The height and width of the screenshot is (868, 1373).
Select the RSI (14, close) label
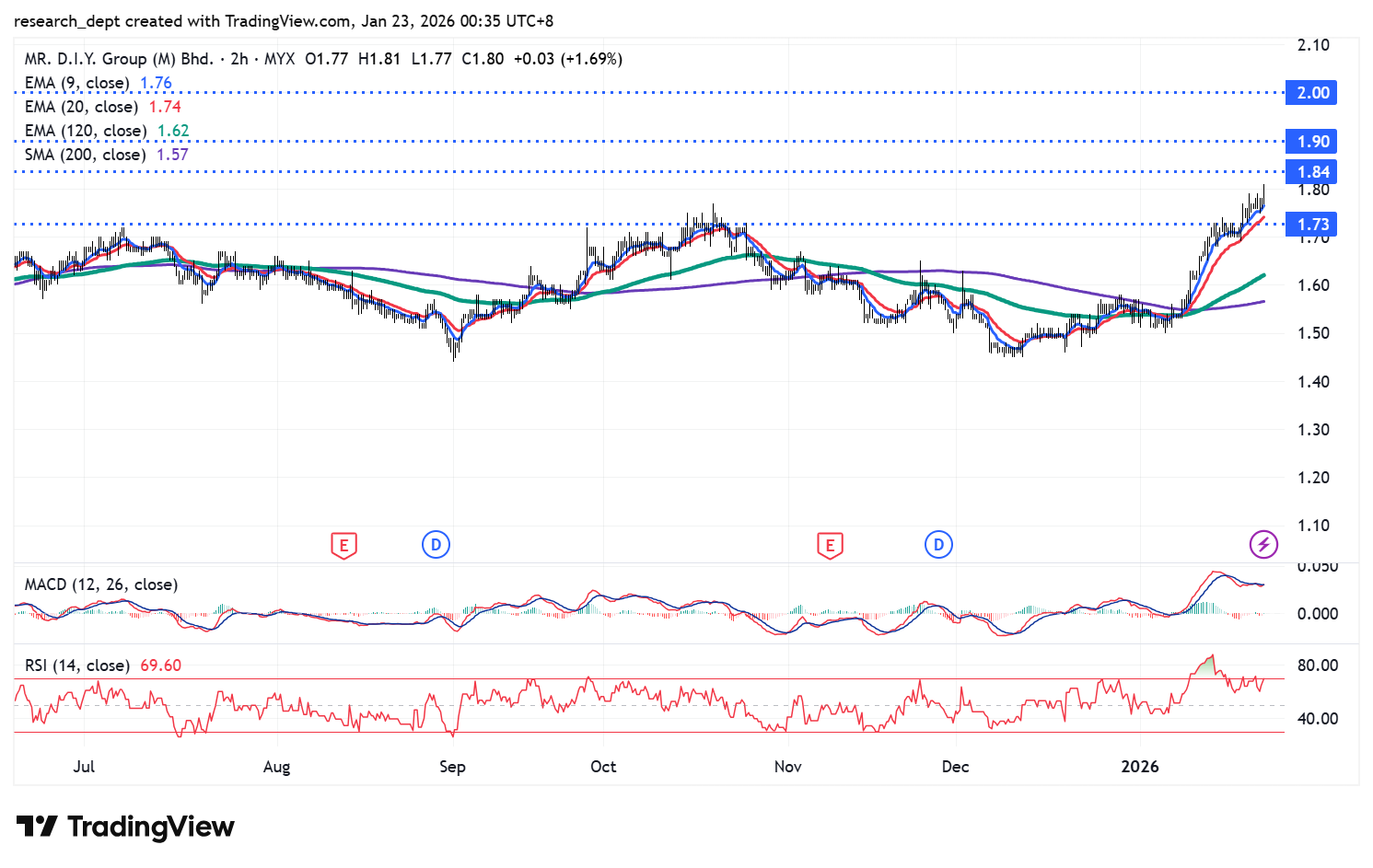click(x=76, y=665)
